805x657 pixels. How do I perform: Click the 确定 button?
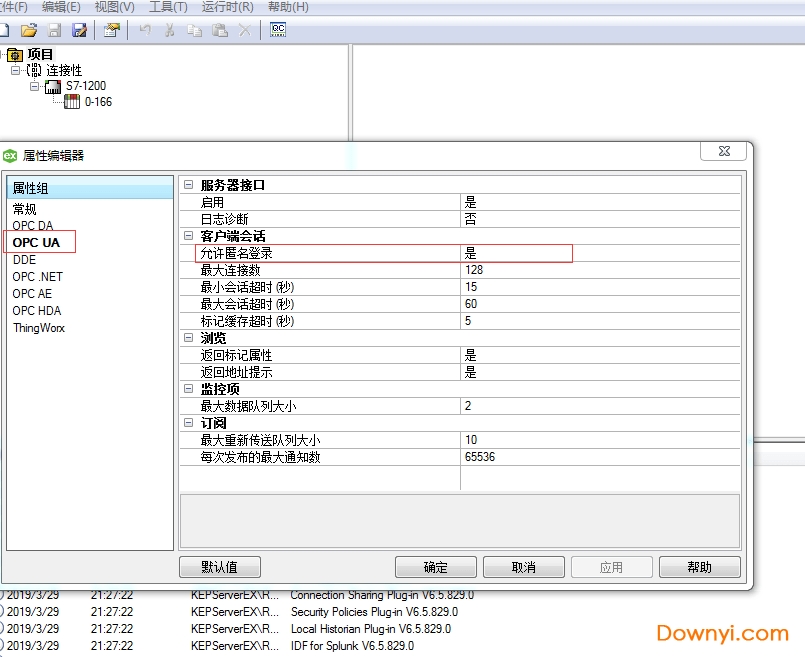435,567
